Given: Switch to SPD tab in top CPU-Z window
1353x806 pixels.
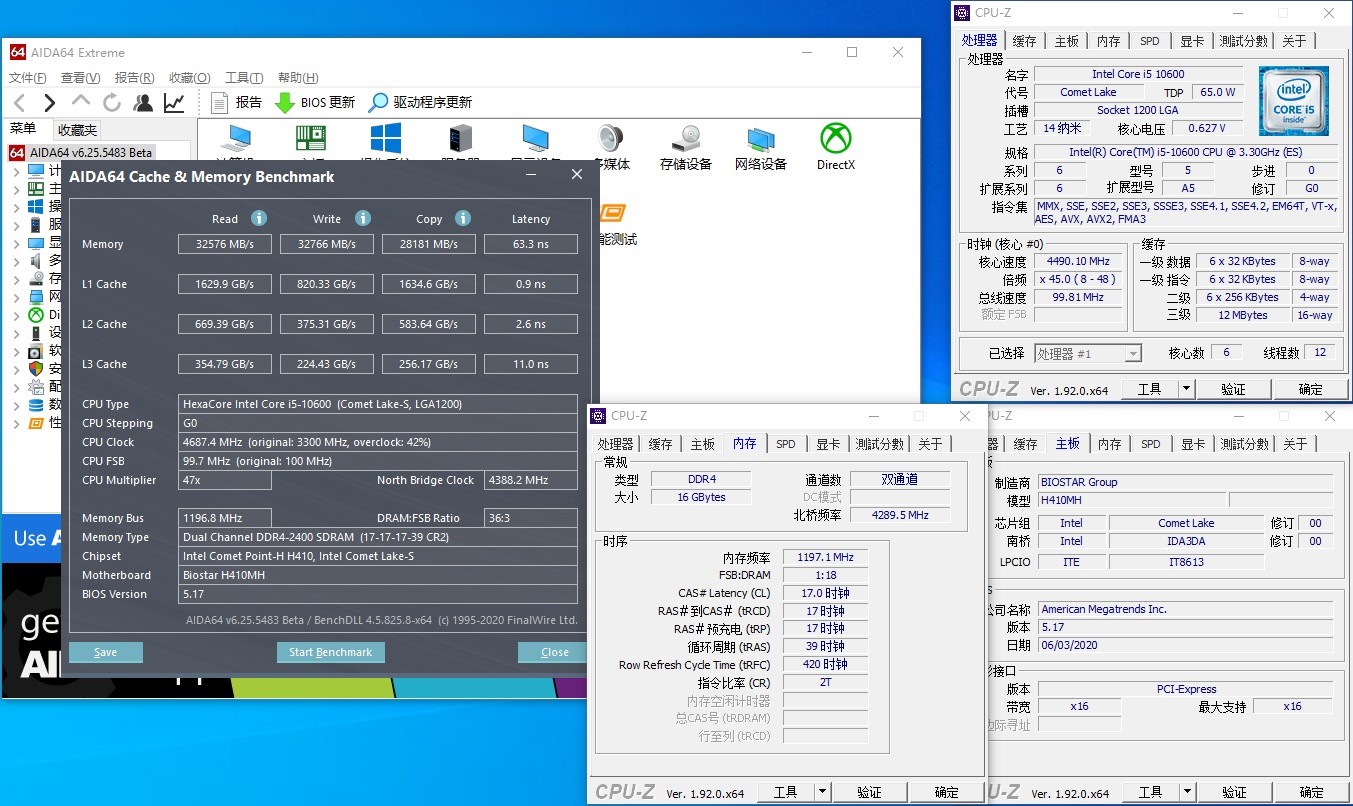Looking at the screenshot, I should [x=1150, y=41].
